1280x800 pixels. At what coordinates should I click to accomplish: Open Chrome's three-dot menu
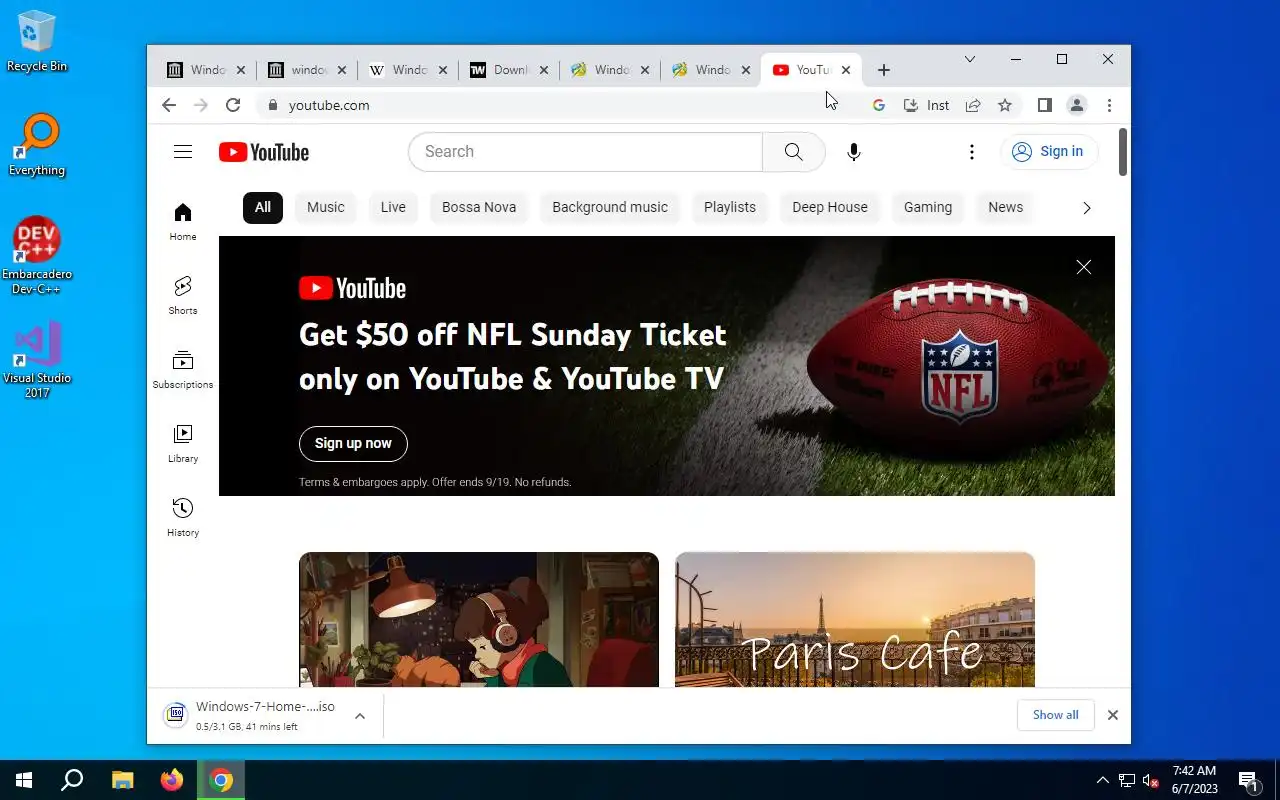[1109, 105]
